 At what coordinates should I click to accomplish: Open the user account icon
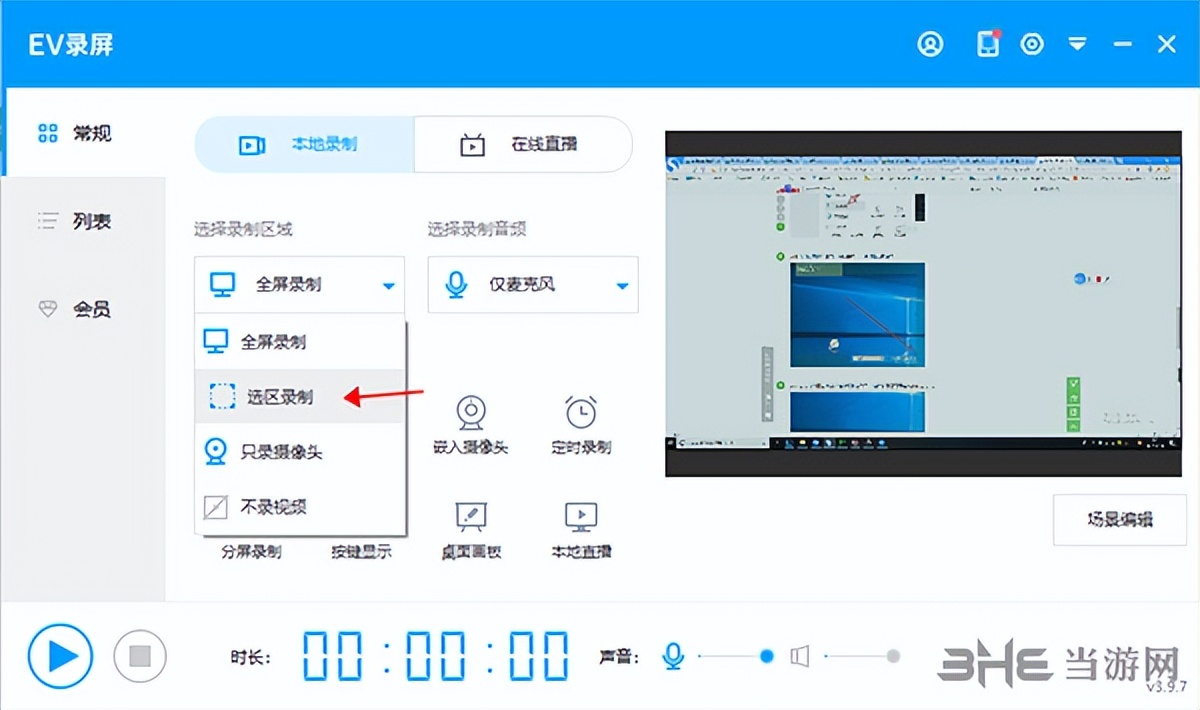(930, 44)
